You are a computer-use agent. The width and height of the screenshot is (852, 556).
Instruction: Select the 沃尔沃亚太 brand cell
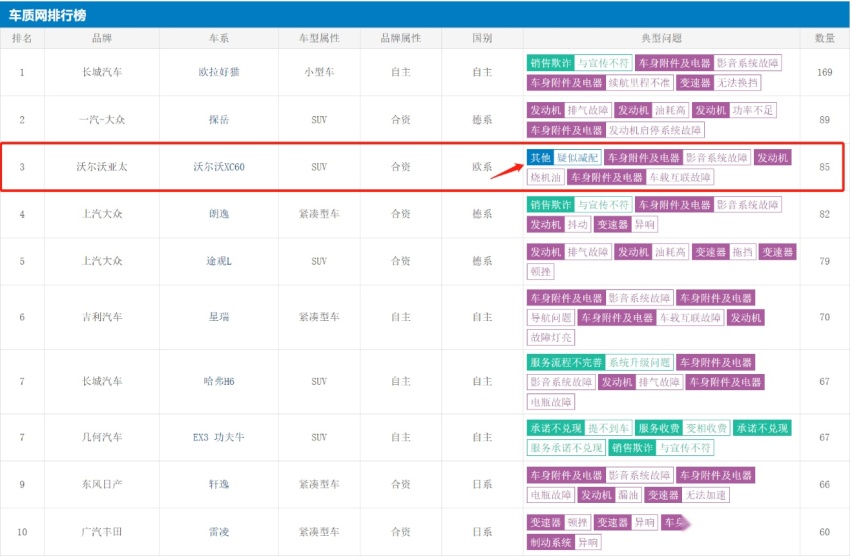point(102,167)
